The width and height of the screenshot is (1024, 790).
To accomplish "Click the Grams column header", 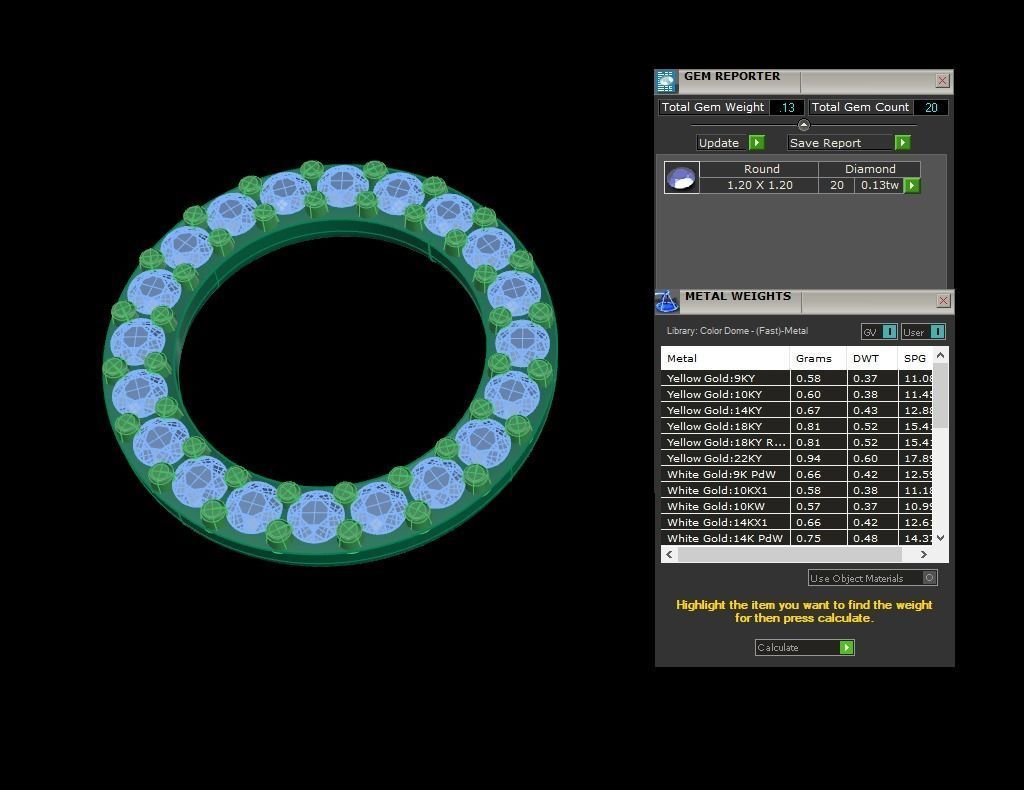I will tap(818, 358).
